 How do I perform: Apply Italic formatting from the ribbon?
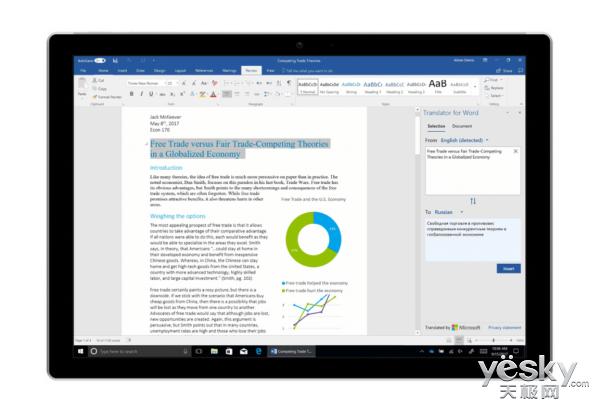tap(142, 93)
